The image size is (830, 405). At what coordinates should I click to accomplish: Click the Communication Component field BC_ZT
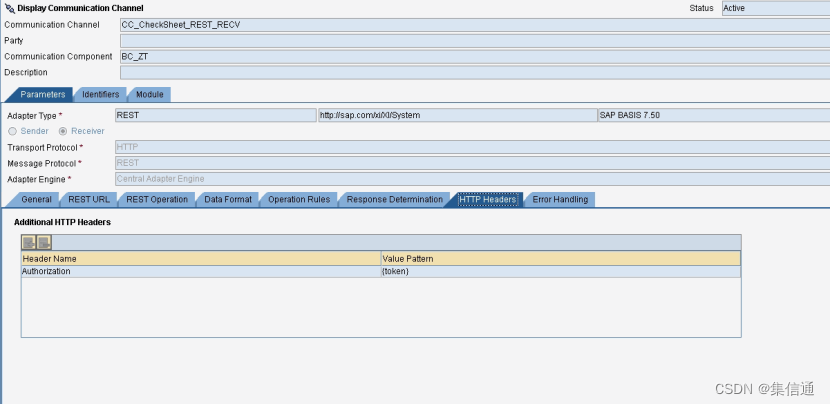475,57
